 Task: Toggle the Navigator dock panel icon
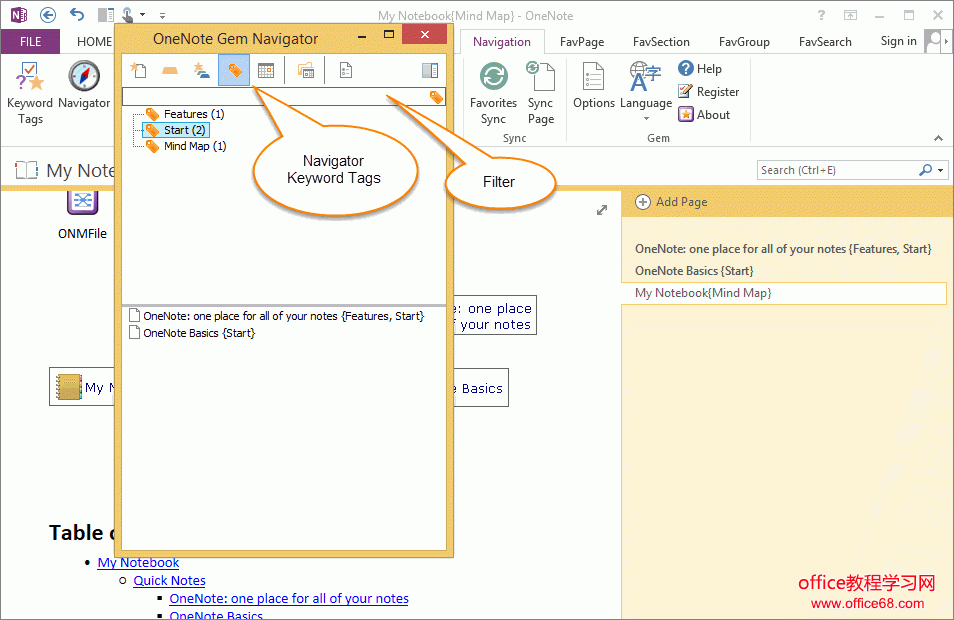tap(430, 70)
